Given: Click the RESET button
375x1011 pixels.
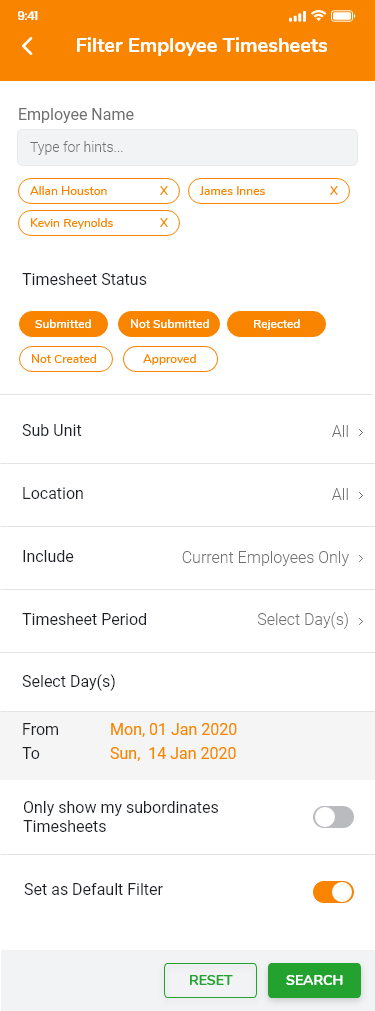Looking at the screenshot, I should tap(211, 980).
